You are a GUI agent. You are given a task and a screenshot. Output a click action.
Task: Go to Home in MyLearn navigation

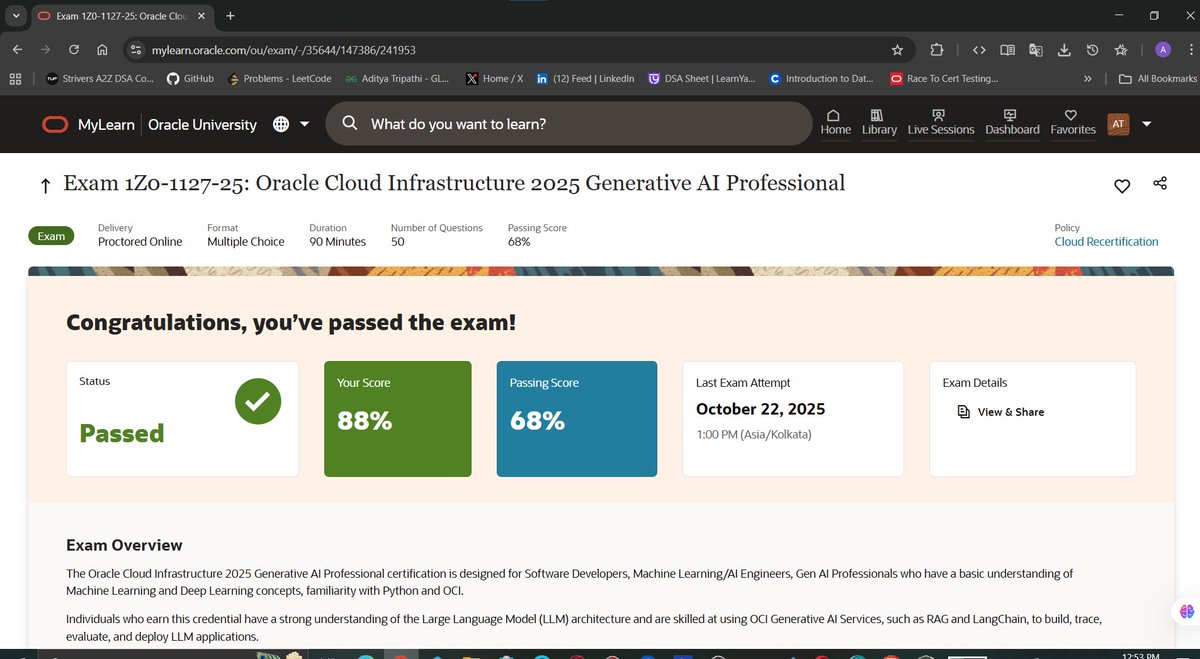click(836, 122)
